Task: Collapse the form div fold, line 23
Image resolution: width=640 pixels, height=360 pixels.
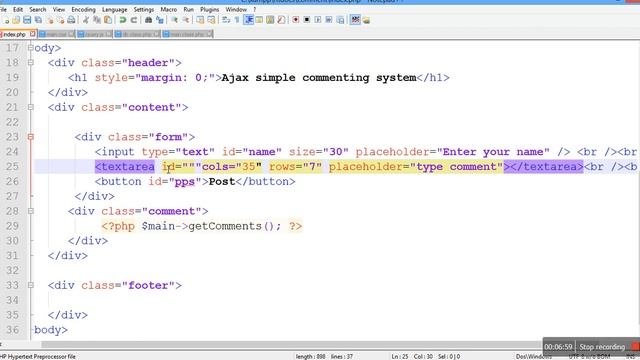Action: tap(31, 137)
